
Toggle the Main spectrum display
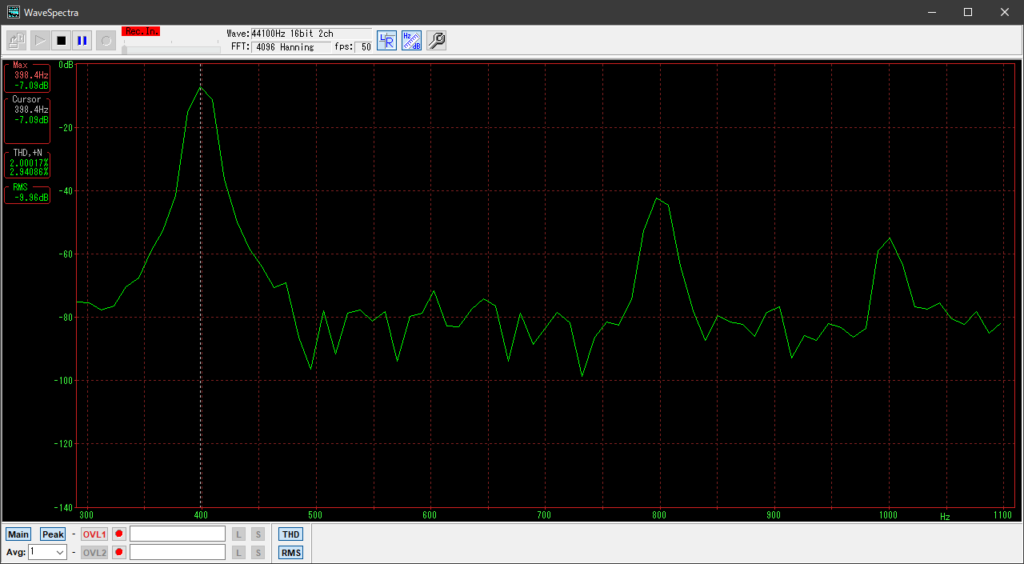tap(19, 534)
